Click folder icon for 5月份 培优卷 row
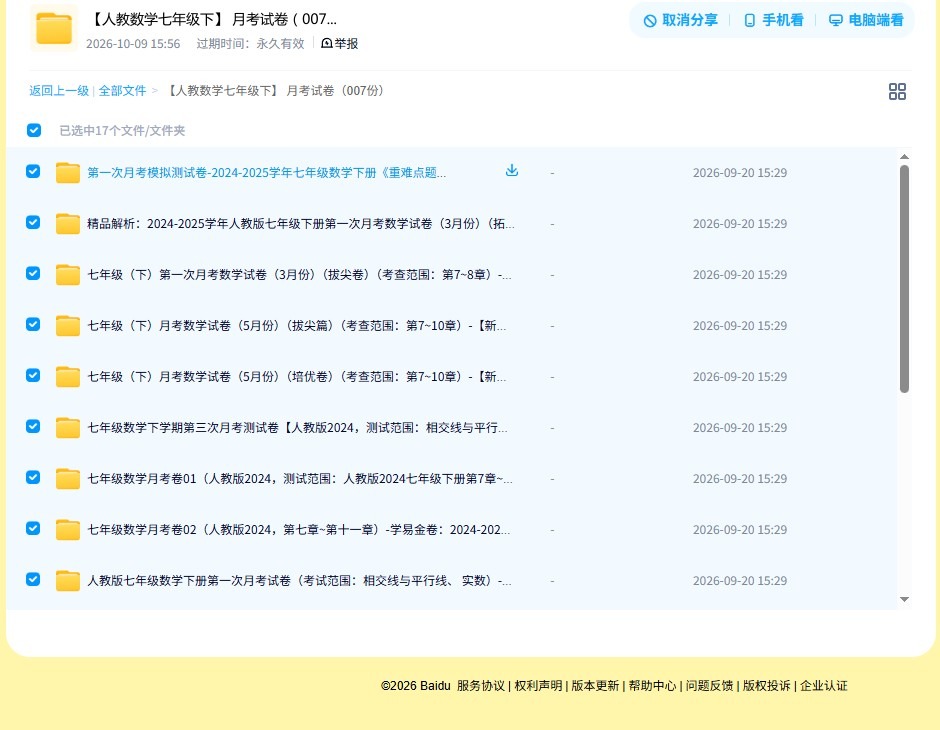This screenshot has width=940, height=730. [x=68, y=376]
